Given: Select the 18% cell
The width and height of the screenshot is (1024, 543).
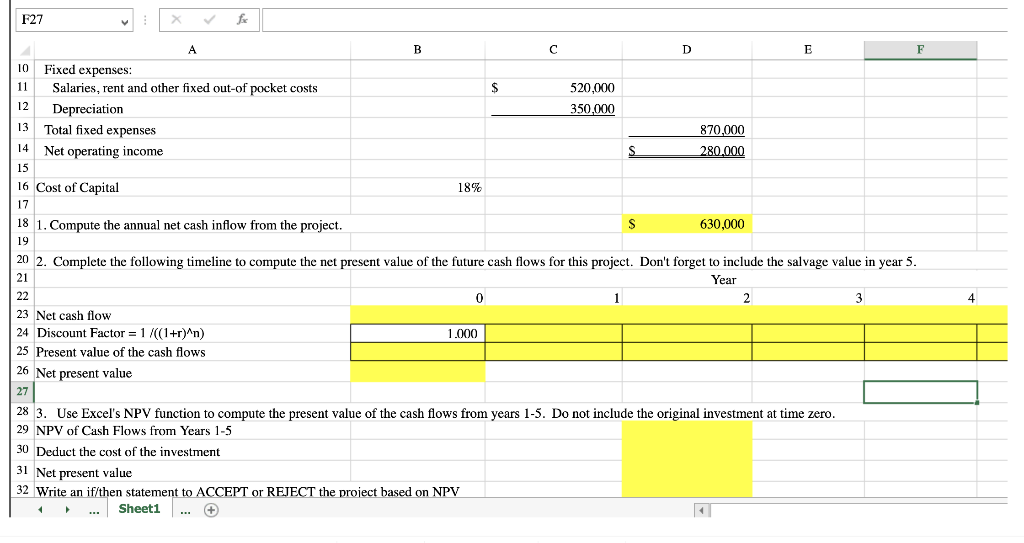Looking at the screenshot, I should click(x=417, y=187).
